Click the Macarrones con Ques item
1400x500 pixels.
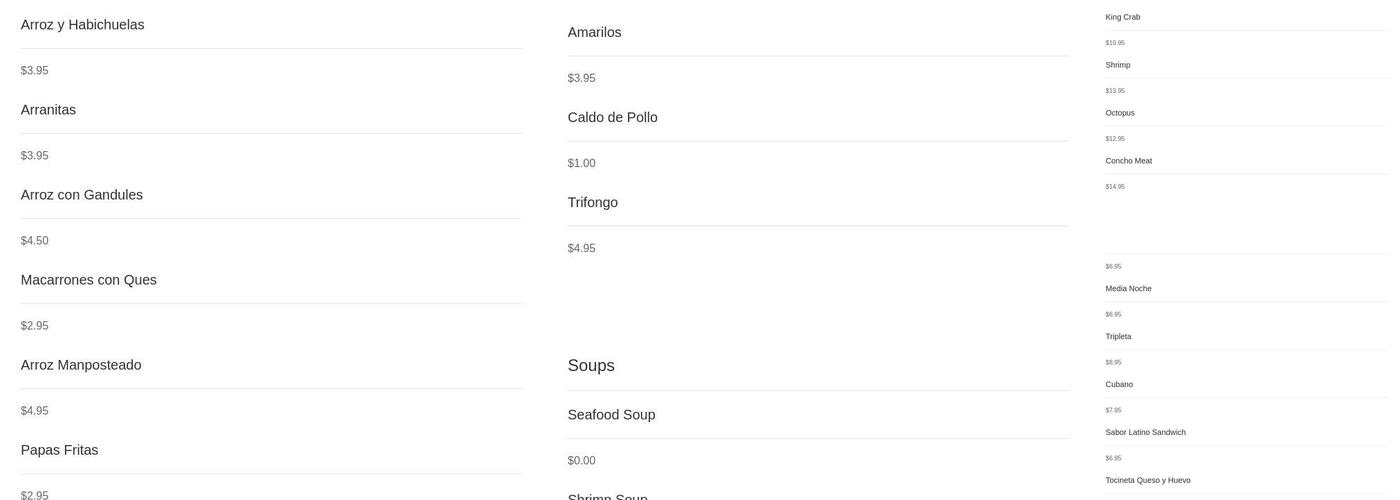89,280
